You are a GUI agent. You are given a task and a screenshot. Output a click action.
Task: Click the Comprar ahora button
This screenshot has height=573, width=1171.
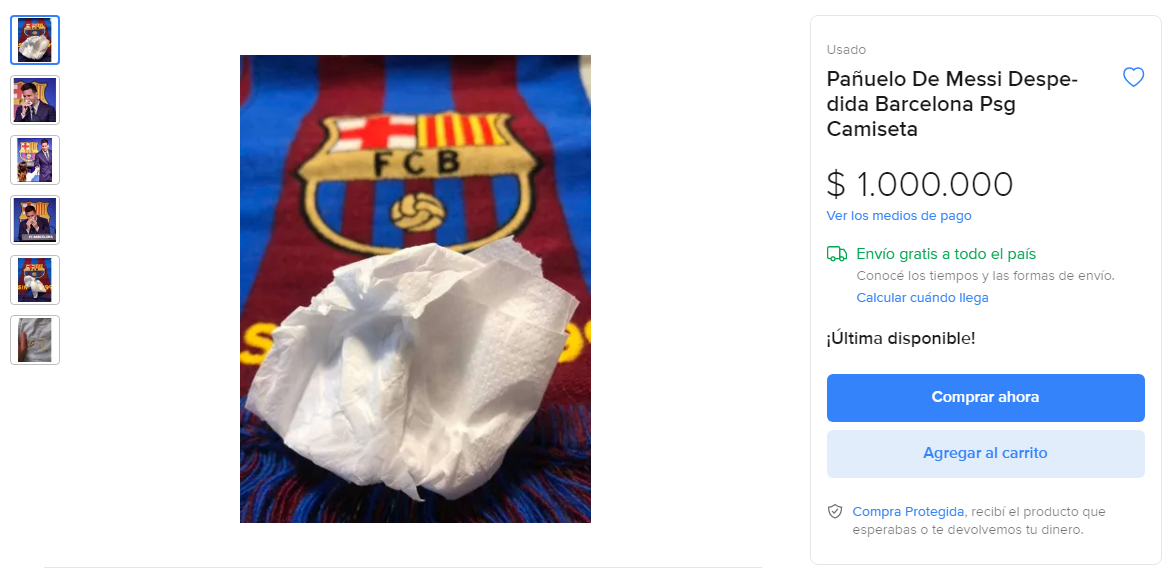(985, 397)
